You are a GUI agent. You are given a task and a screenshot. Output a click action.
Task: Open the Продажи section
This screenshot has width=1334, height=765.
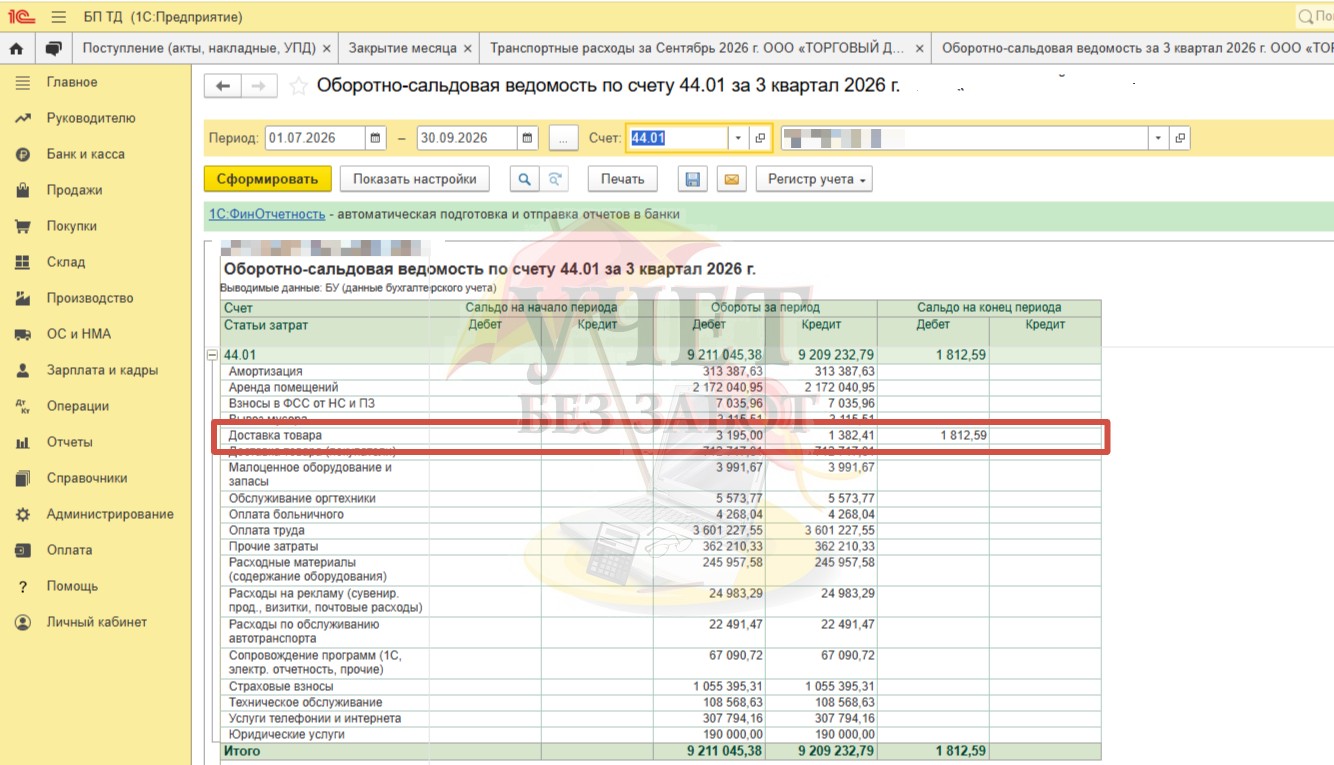[74, 190]
